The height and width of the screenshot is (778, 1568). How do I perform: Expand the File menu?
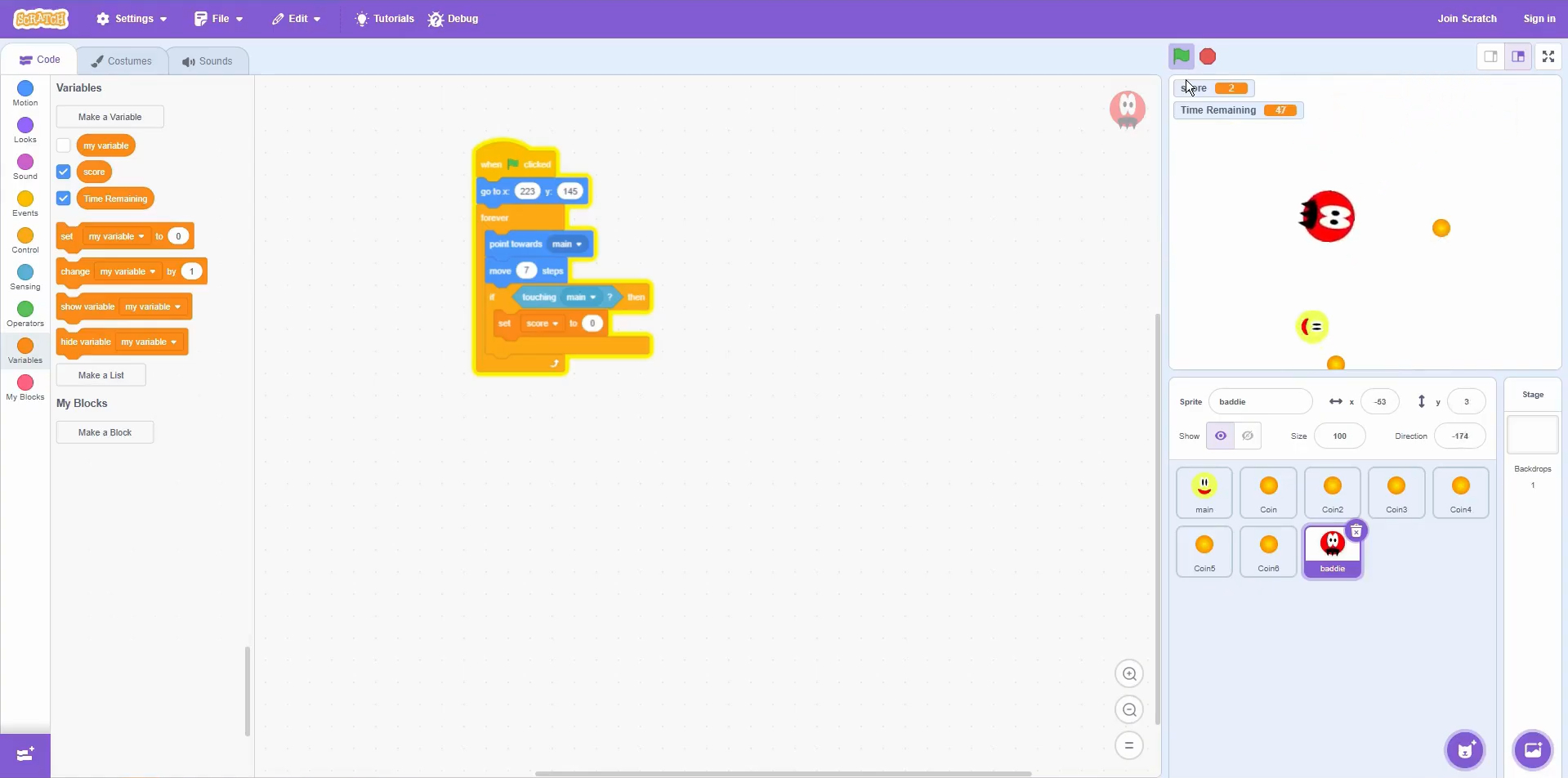pos(218,19)
